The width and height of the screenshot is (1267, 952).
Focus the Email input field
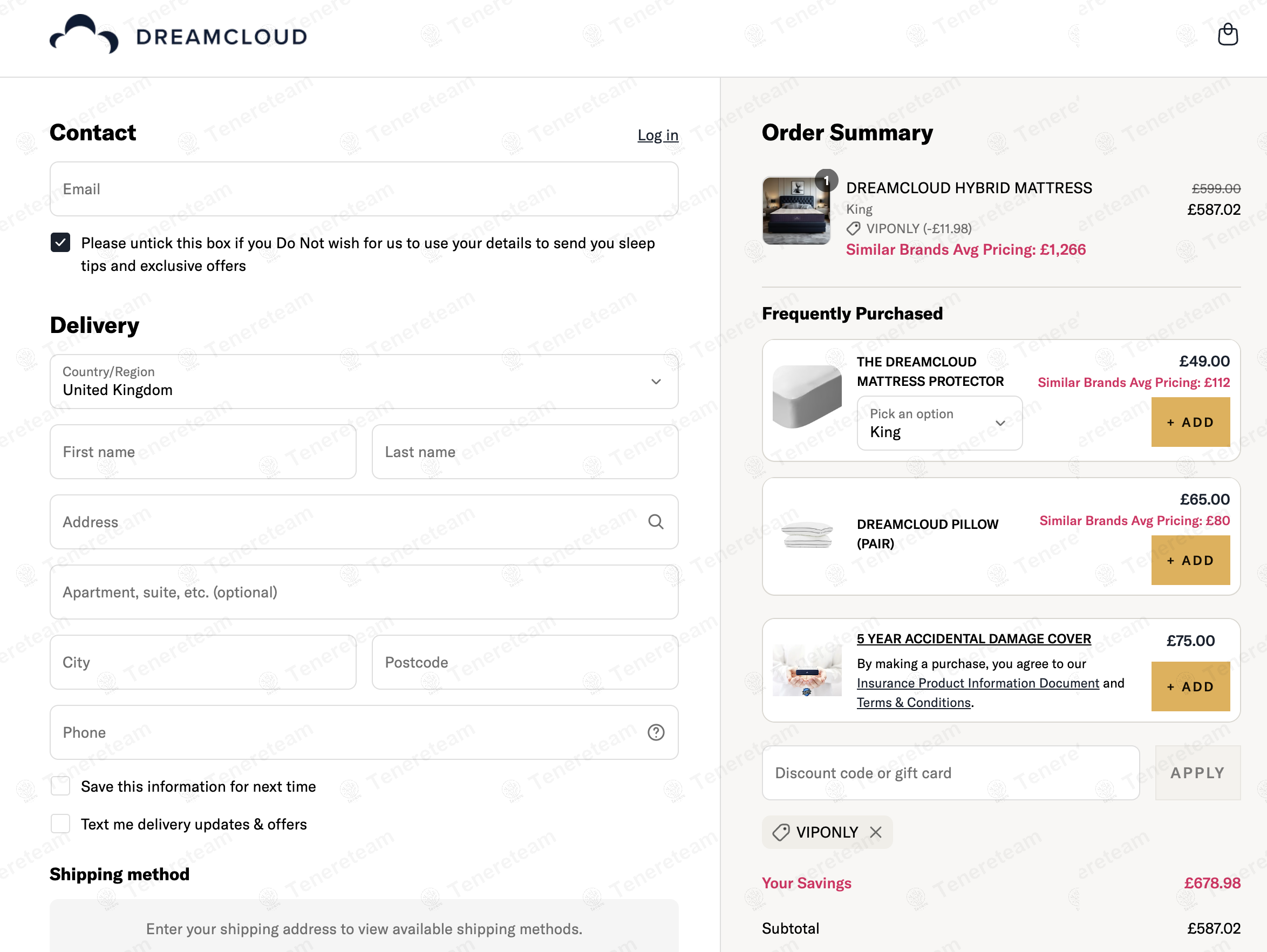[x=364, y=189]
